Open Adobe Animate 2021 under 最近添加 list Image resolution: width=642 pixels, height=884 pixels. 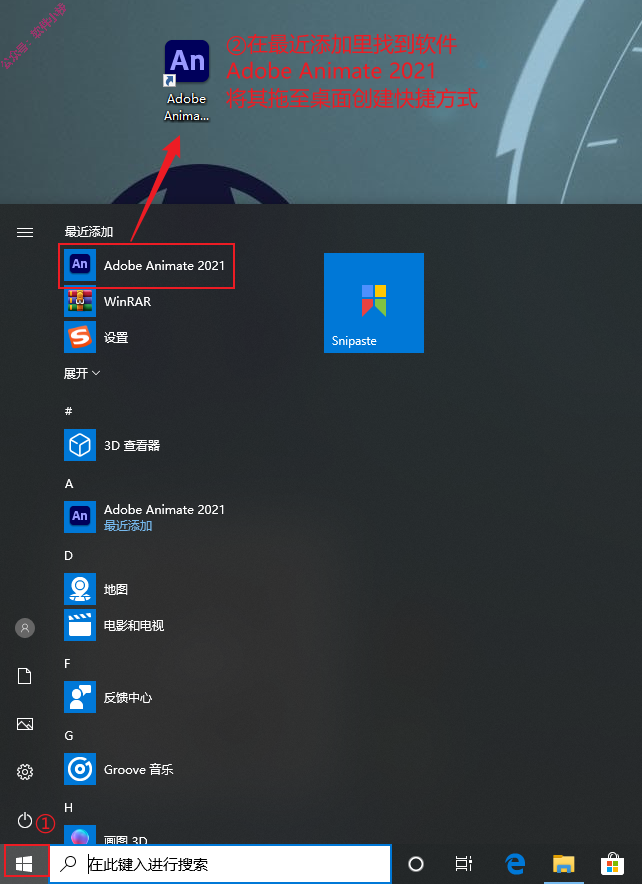(x=147, y=266)
